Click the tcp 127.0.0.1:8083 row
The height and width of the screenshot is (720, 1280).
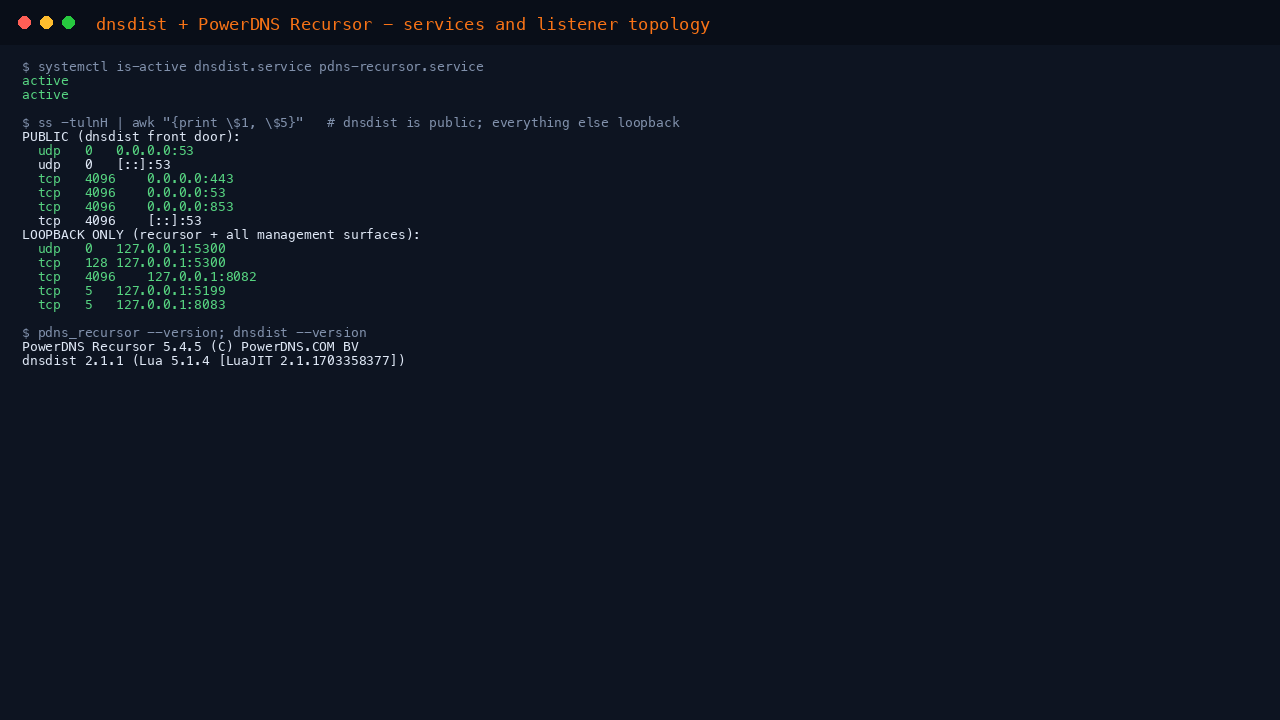point(132,305)
